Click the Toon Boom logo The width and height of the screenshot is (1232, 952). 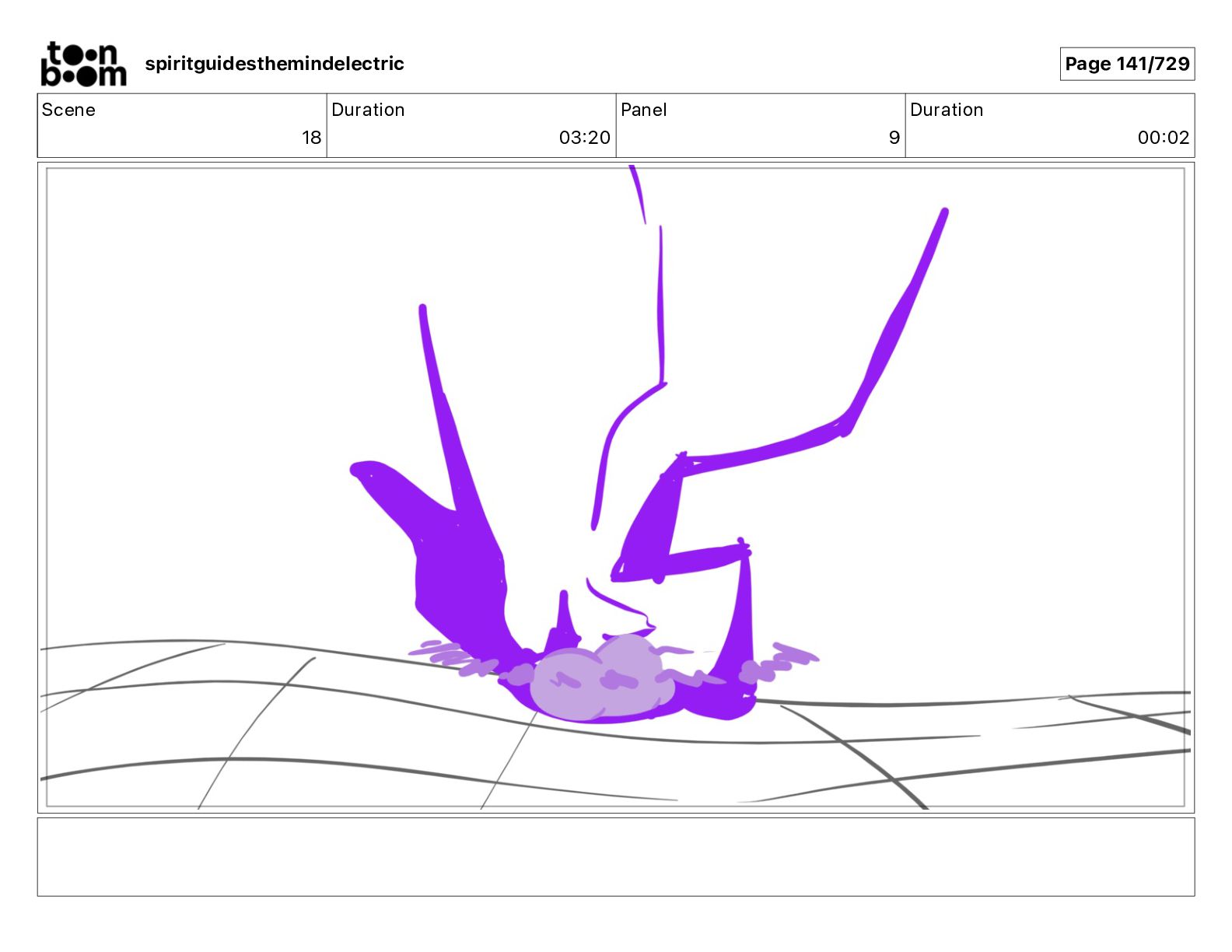83,64
